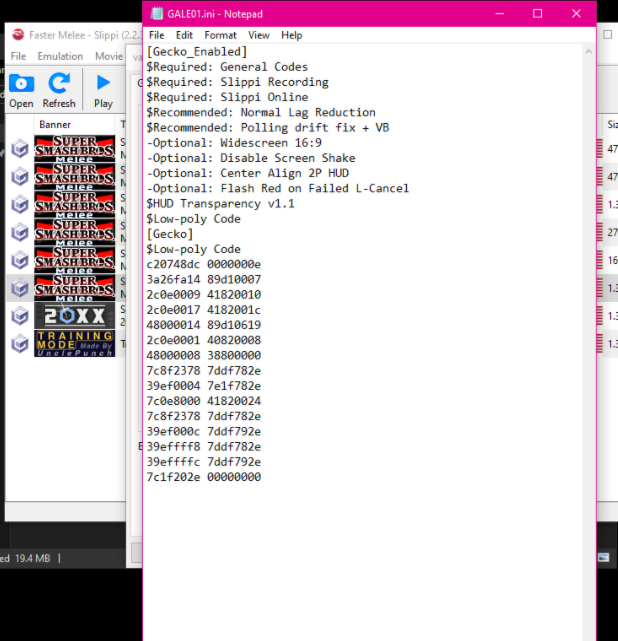The height and width of the screenshot is (641, 618).
Task: Click the '$Recommended: Polling drift fix + VB' line
Action: click(x=268, y=128)
